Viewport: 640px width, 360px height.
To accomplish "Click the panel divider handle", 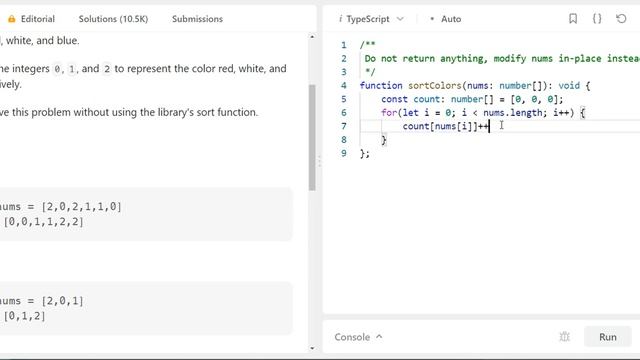I will 319,161.
